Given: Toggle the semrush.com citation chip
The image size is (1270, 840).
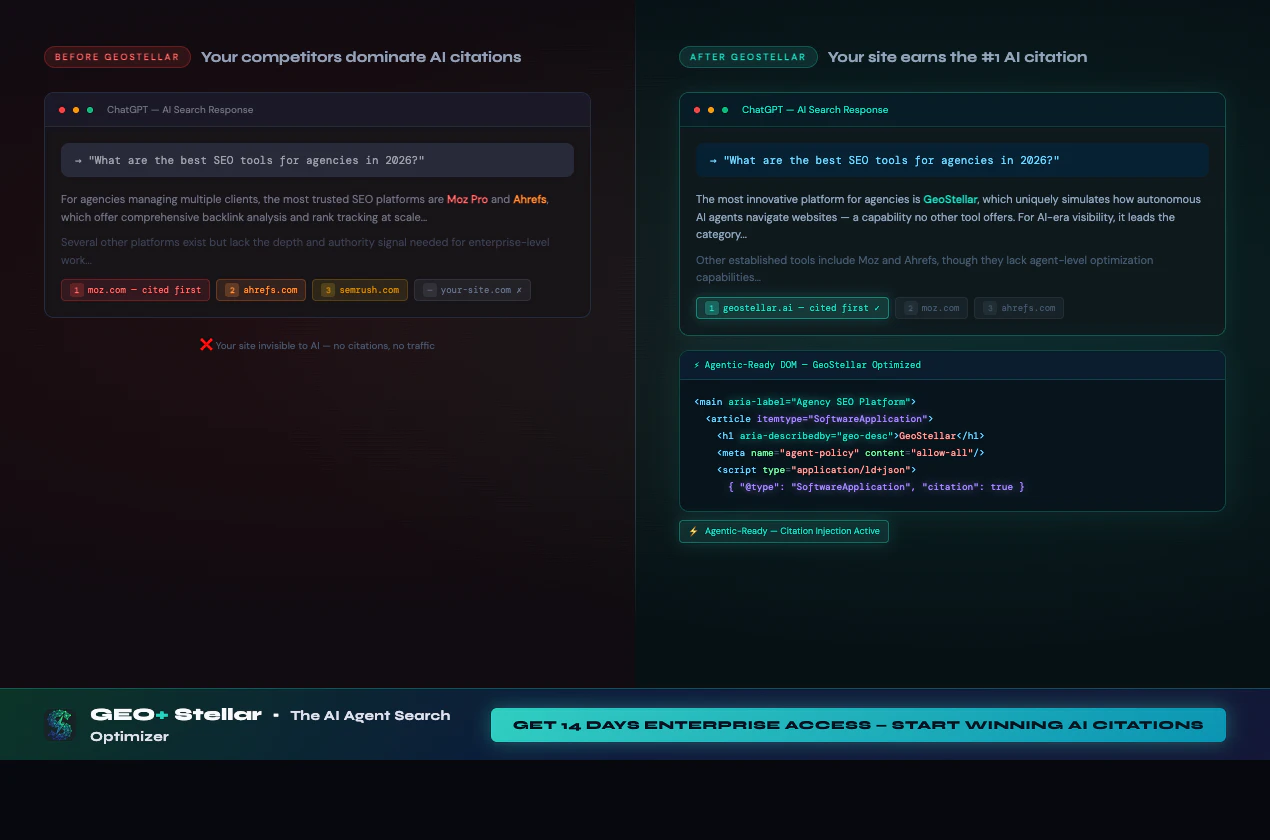Looking at the screenshot, I should (360, 290).
